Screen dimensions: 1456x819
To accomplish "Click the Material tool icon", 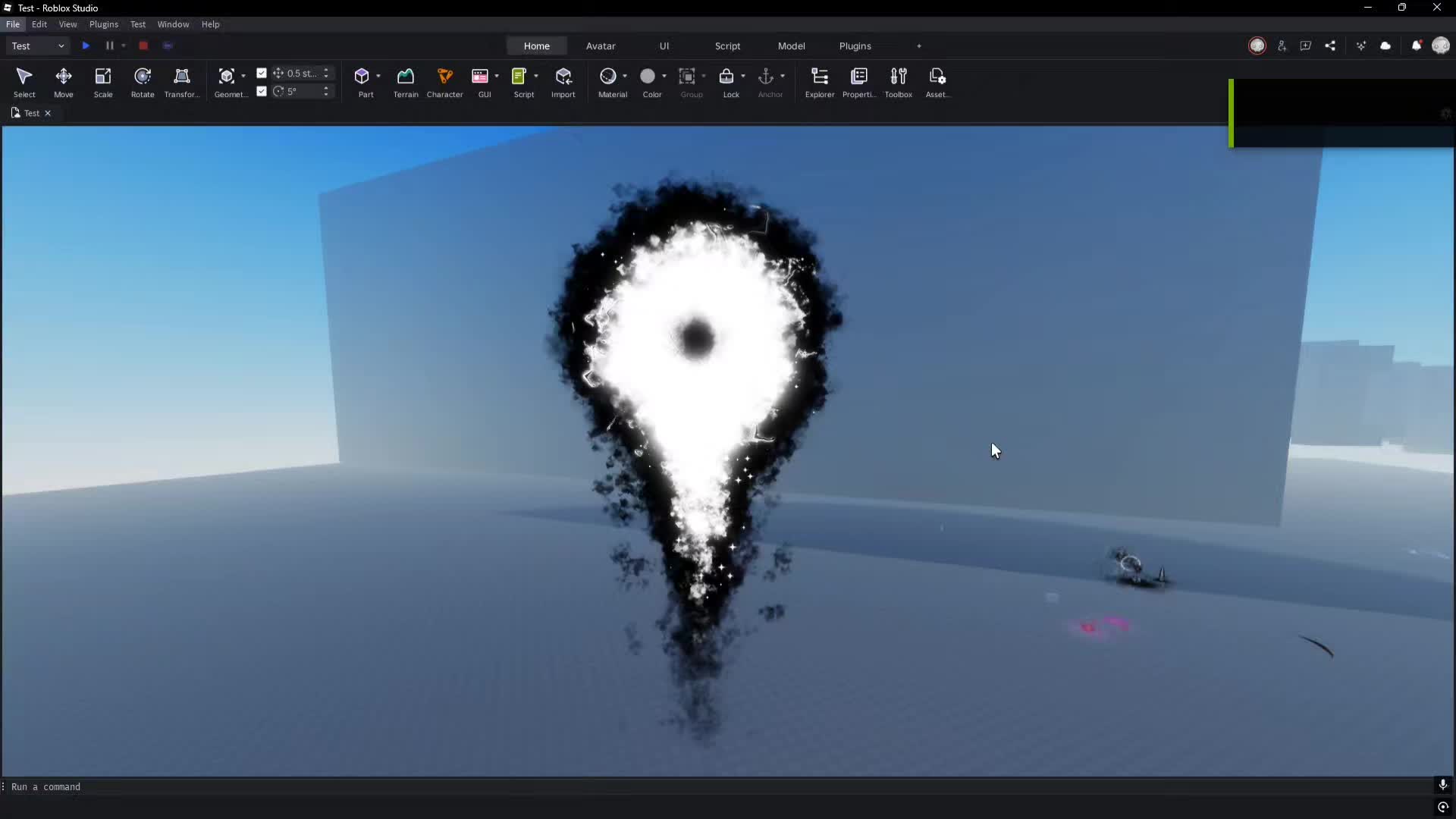I will 608,77.
